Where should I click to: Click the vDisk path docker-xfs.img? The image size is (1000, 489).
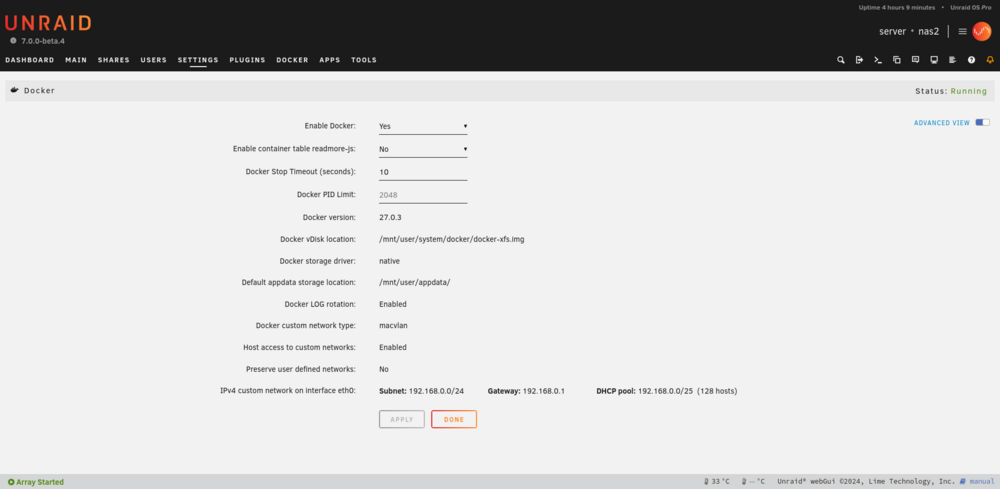452,239
